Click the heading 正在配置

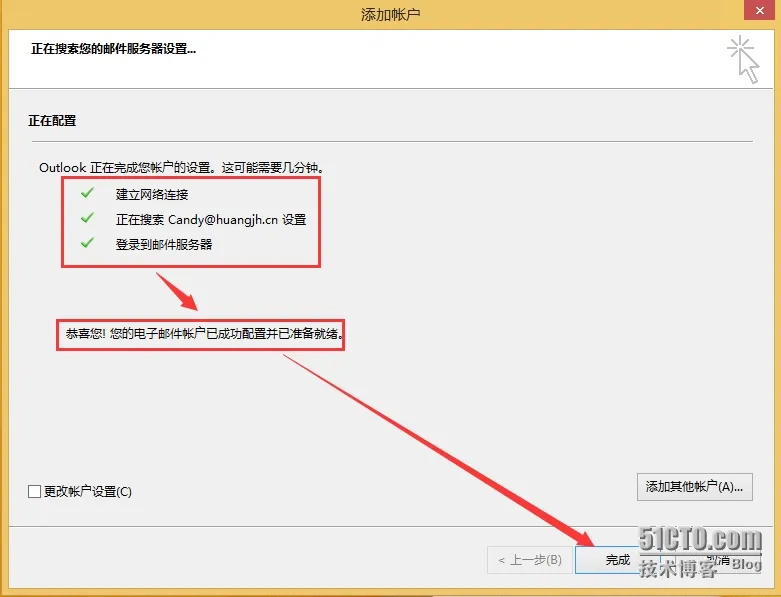click(52, 121)
